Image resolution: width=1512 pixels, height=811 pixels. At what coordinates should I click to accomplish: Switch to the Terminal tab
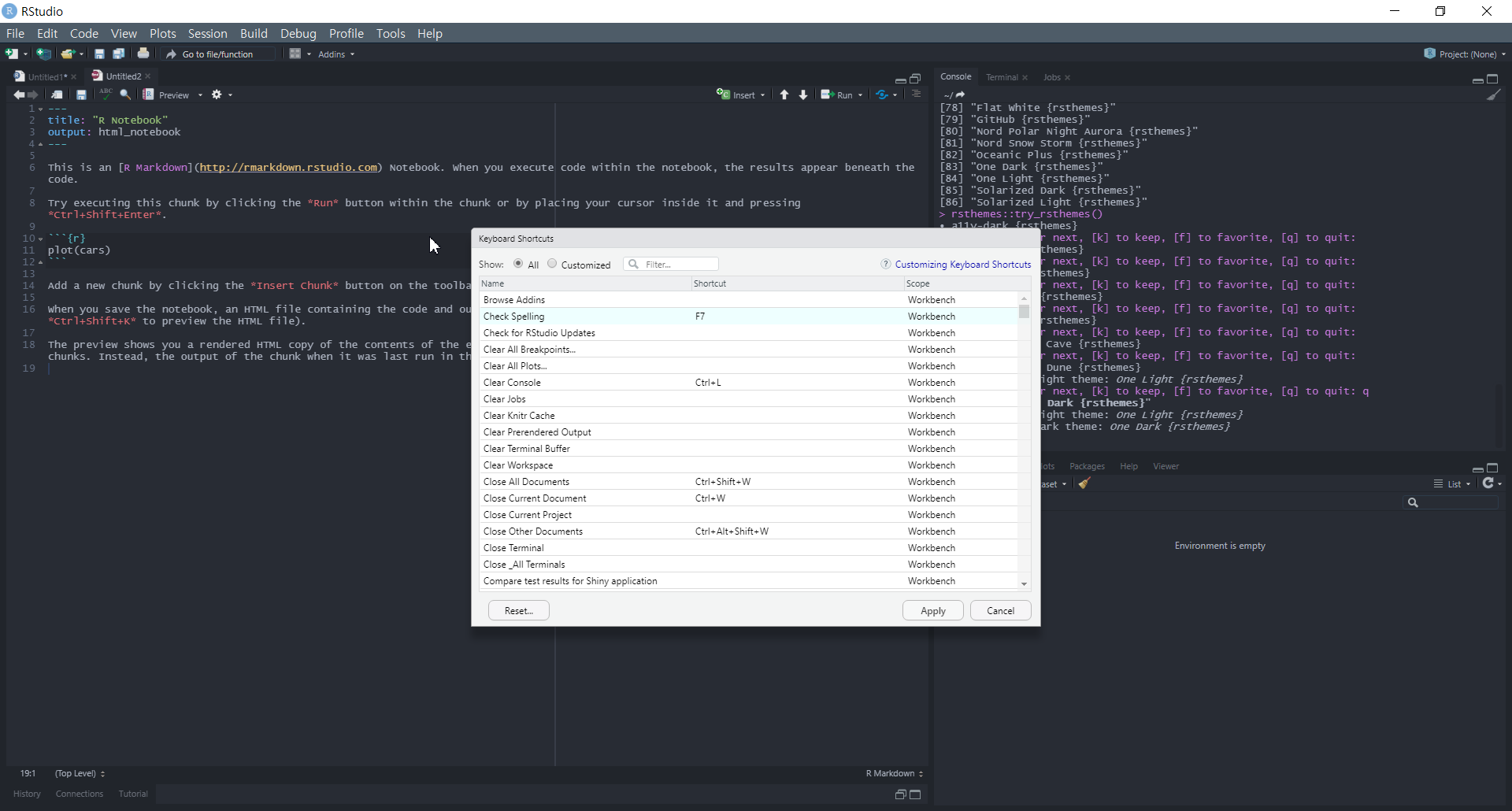pyautogui.click(x=1002, y=77)
